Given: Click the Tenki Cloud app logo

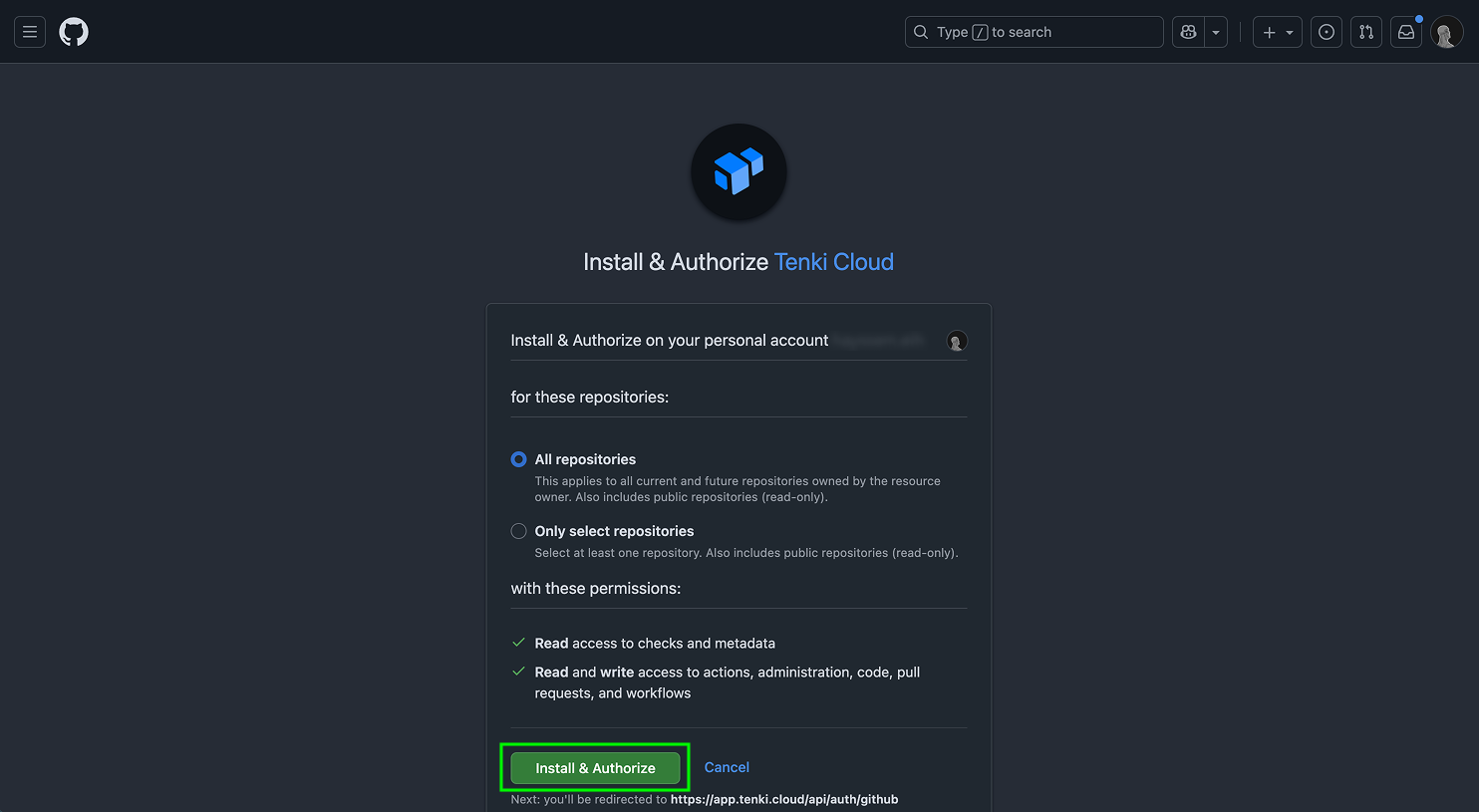Looking at the screenshot, I should click(739, 171).
